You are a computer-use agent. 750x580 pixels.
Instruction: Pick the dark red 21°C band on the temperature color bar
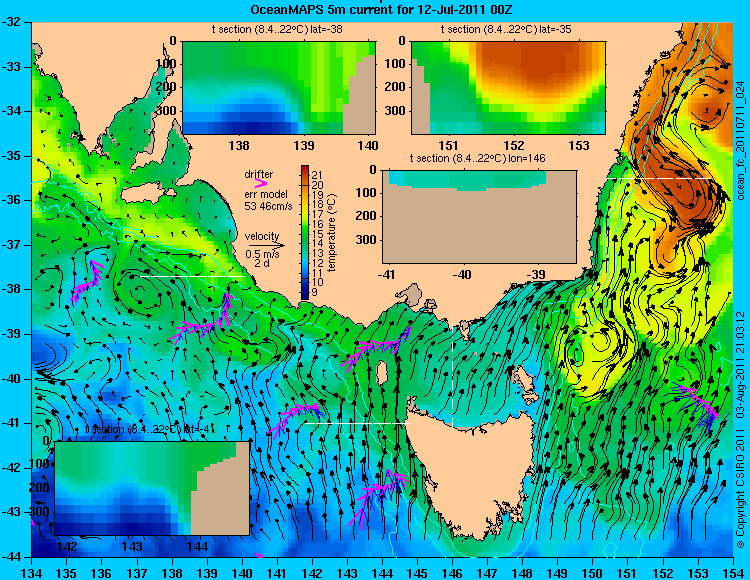(x=305, y=173)
